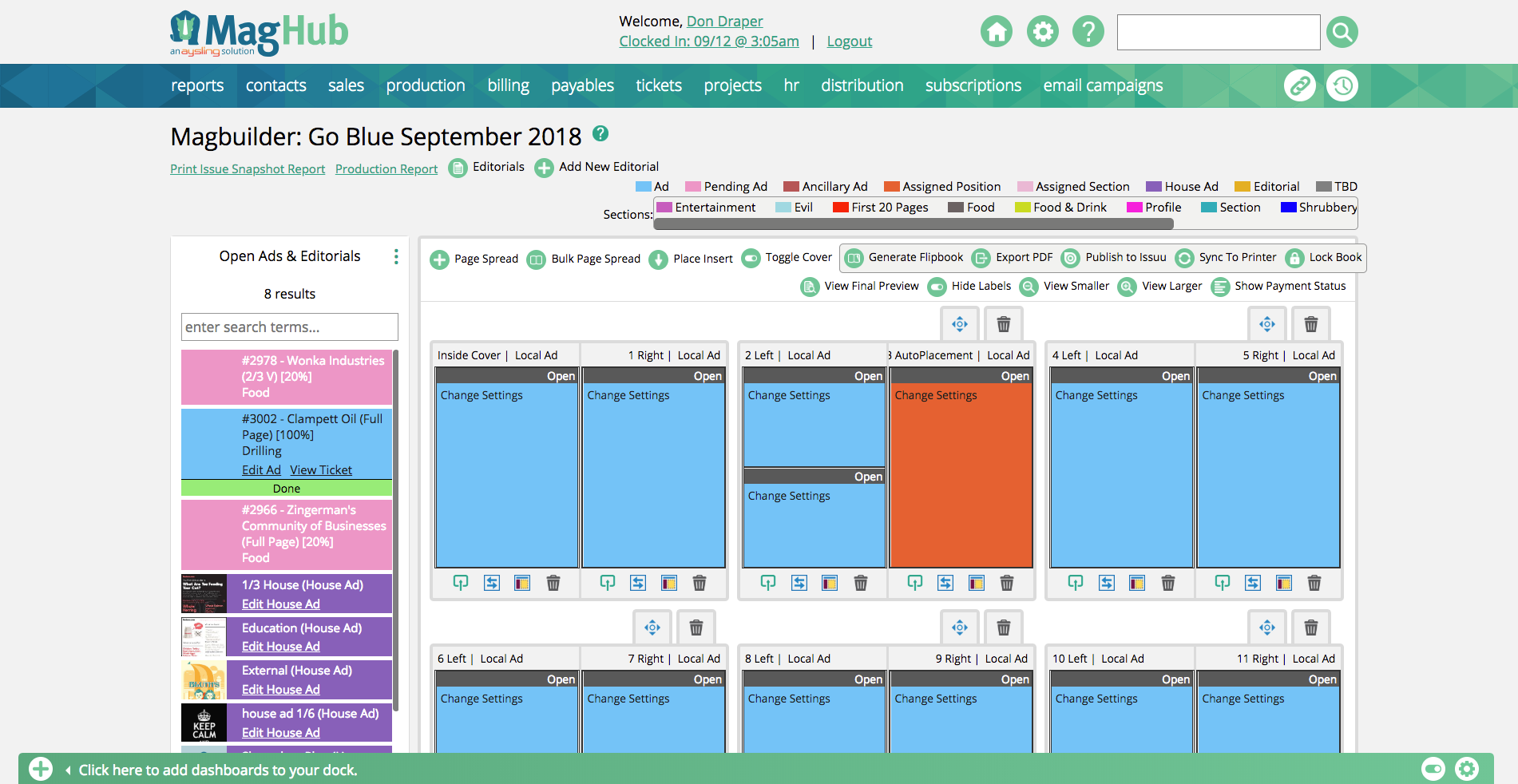
Task: Click the Pending Ad legend swatch
Action: pos(693,187)
